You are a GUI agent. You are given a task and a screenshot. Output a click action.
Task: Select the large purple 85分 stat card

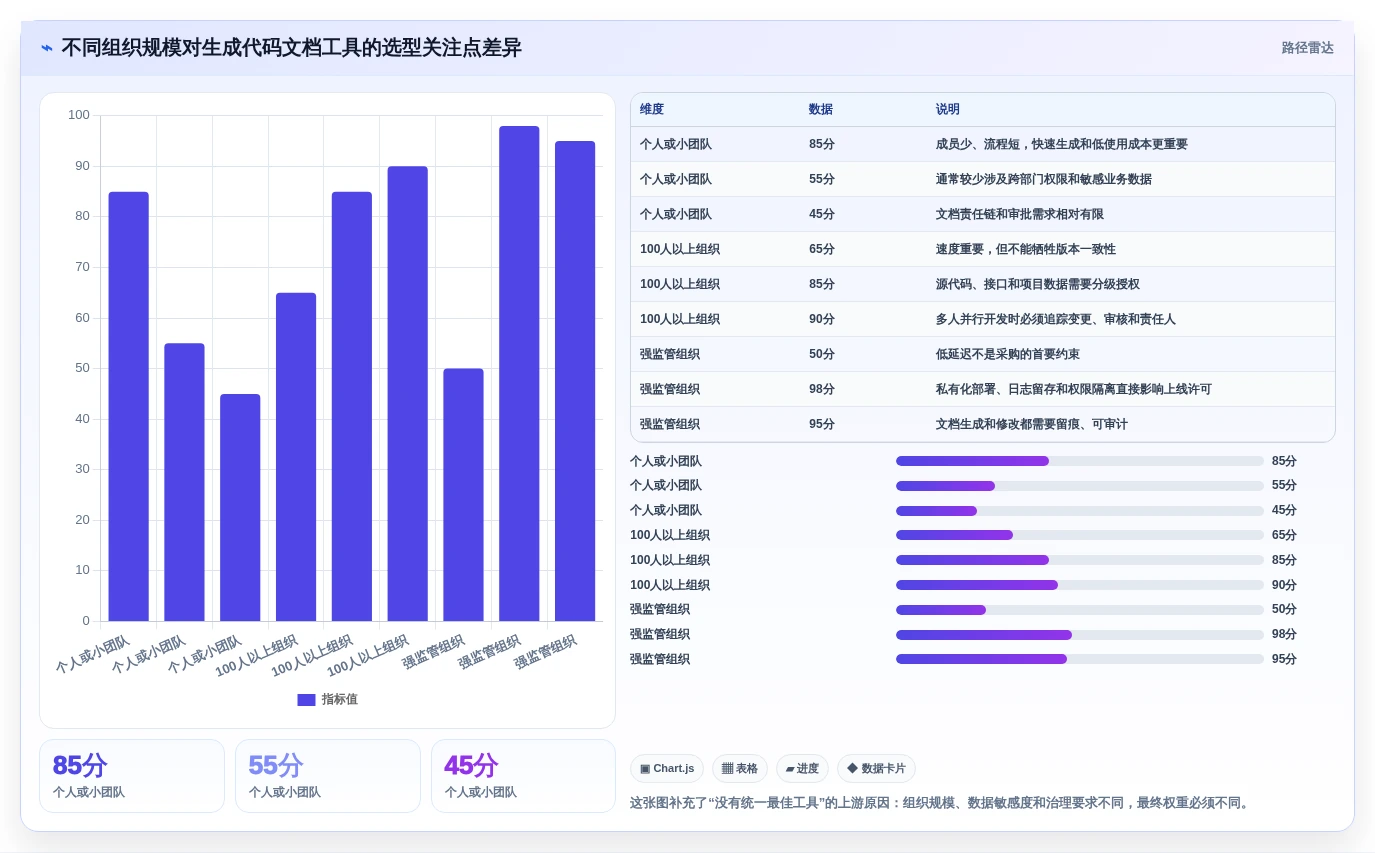132,776
